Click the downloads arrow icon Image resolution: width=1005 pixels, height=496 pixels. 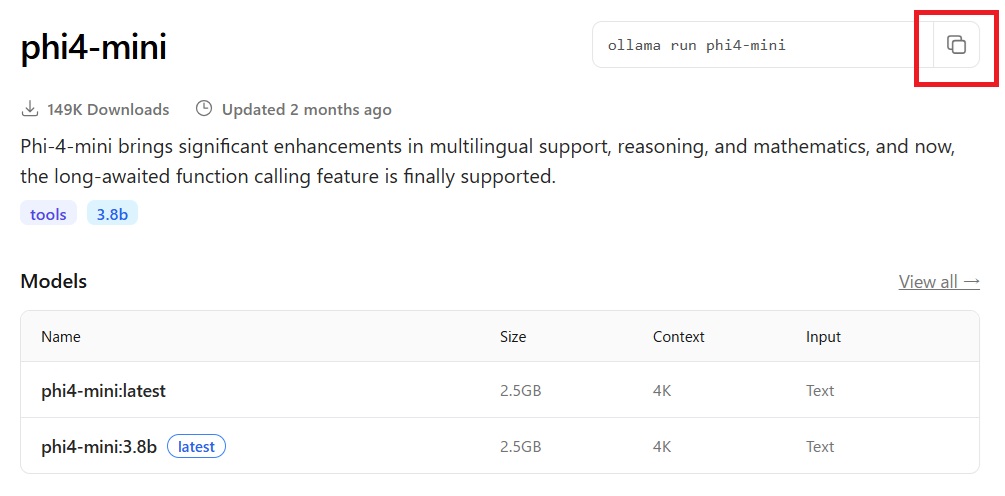tap(29, 109)
